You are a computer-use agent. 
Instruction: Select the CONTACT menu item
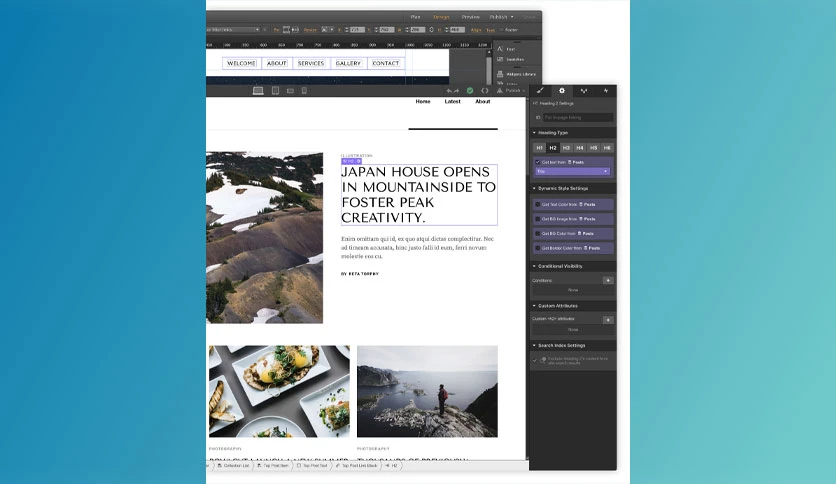click(385, 63)
